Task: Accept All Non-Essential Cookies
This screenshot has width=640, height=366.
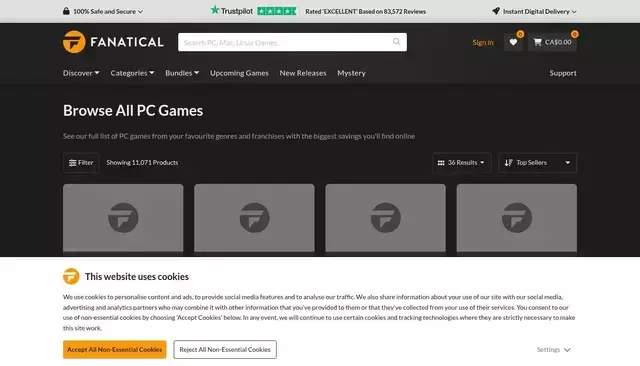Action: click(x=115, y=350)
